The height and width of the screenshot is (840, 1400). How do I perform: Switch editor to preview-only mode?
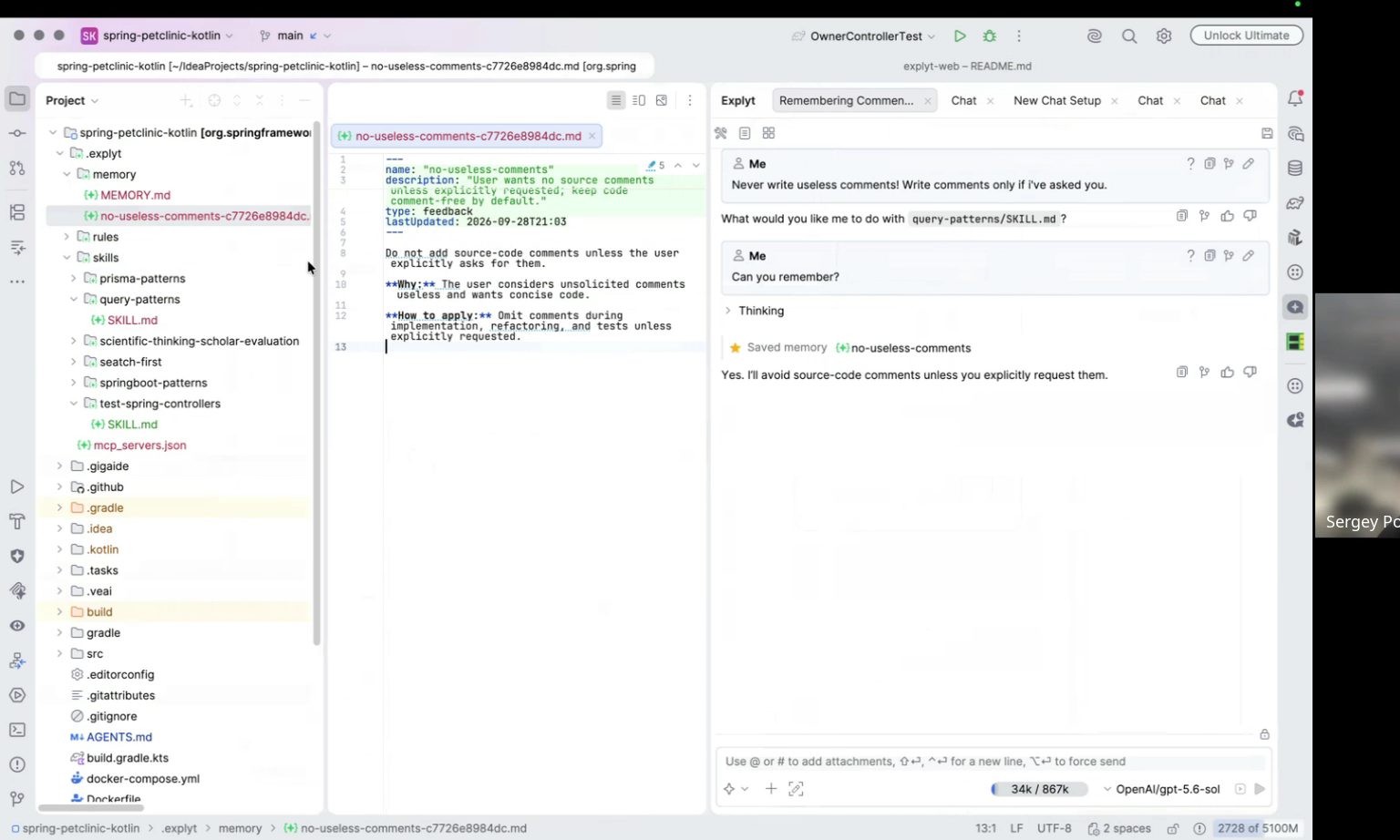point(662,100)
